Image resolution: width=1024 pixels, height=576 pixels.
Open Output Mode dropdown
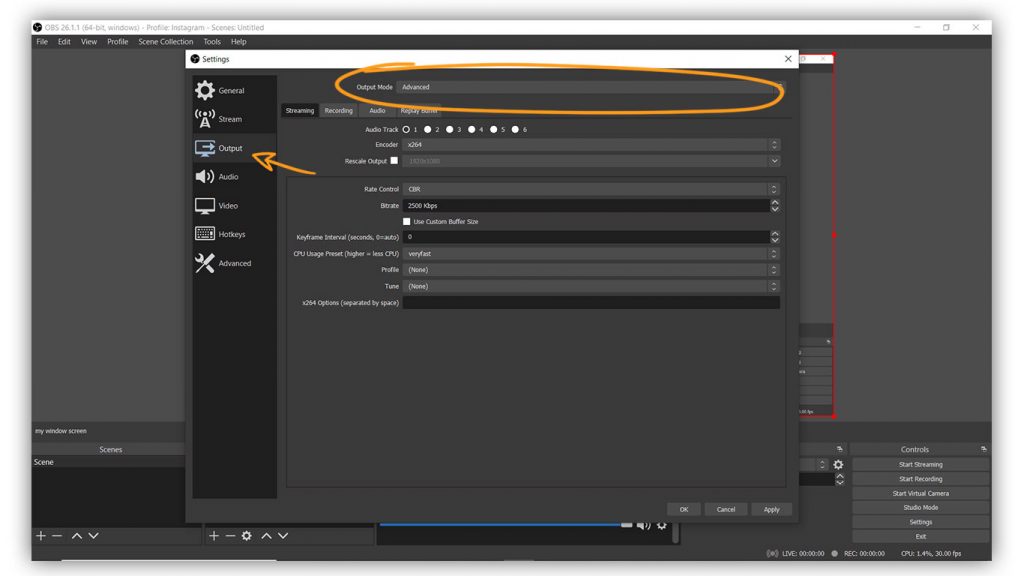tap(590, 87)
